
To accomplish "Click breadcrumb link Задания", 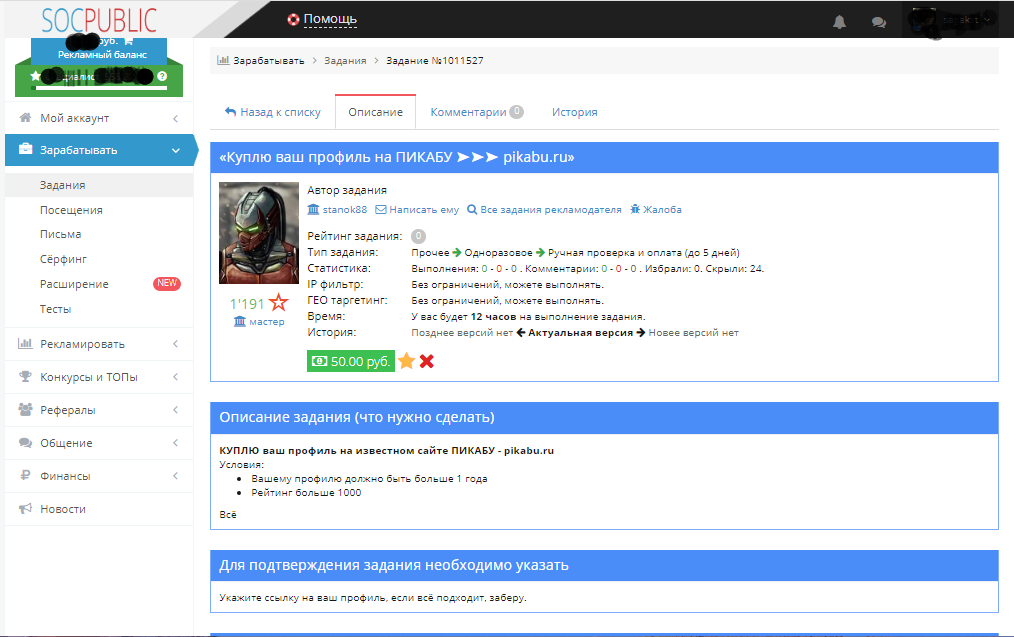I will [345, 60].
